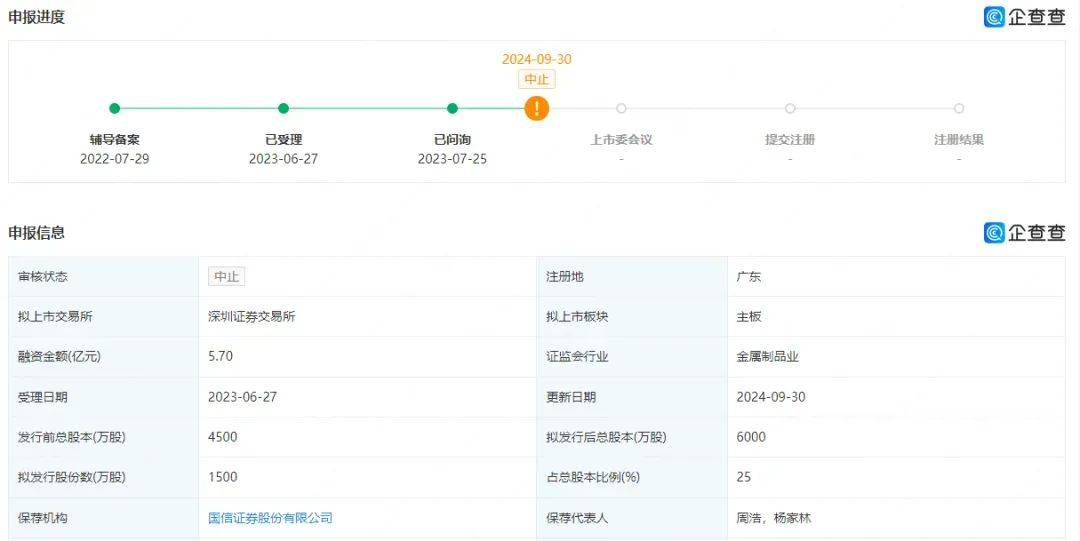This screenshot has width=1080, height=541.
Task: Click the 25 percentage value
Action: (744, 477)
